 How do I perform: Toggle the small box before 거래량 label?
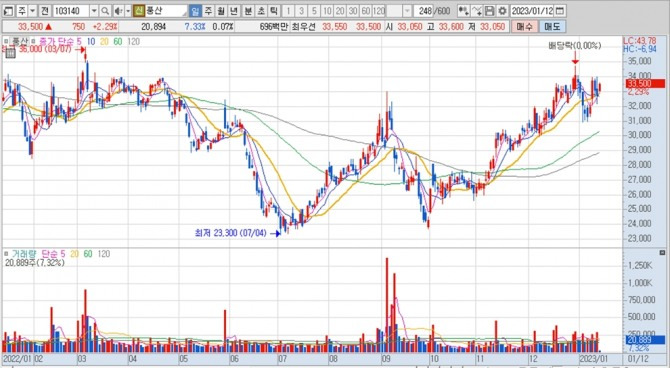6,254
